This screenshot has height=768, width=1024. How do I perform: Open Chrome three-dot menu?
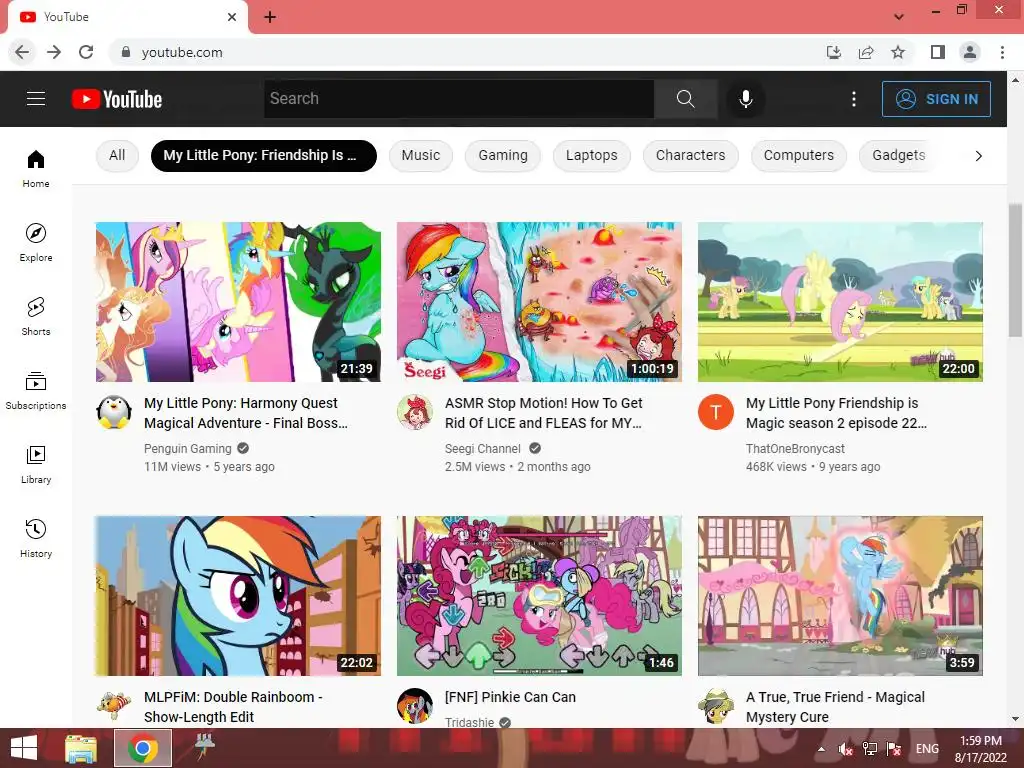pos(1002,52)
